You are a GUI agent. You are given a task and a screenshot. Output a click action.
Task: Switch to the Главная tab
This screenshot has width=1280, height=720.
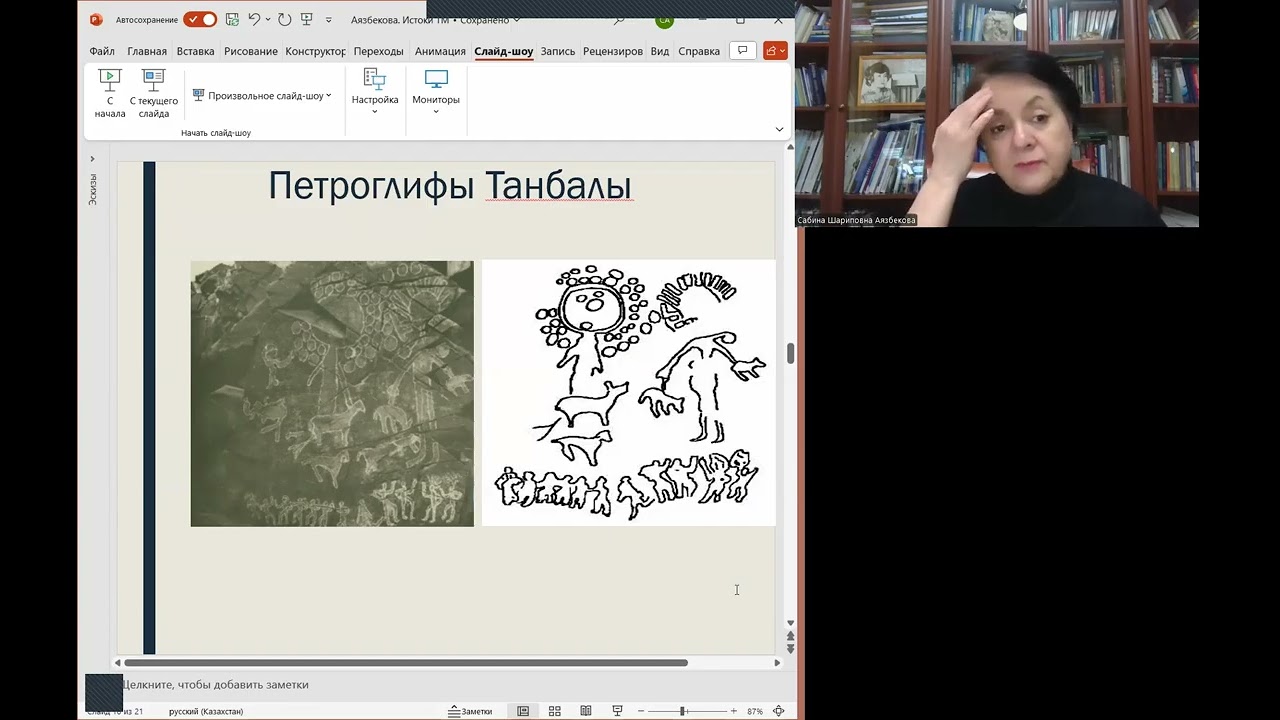[147, 51]
